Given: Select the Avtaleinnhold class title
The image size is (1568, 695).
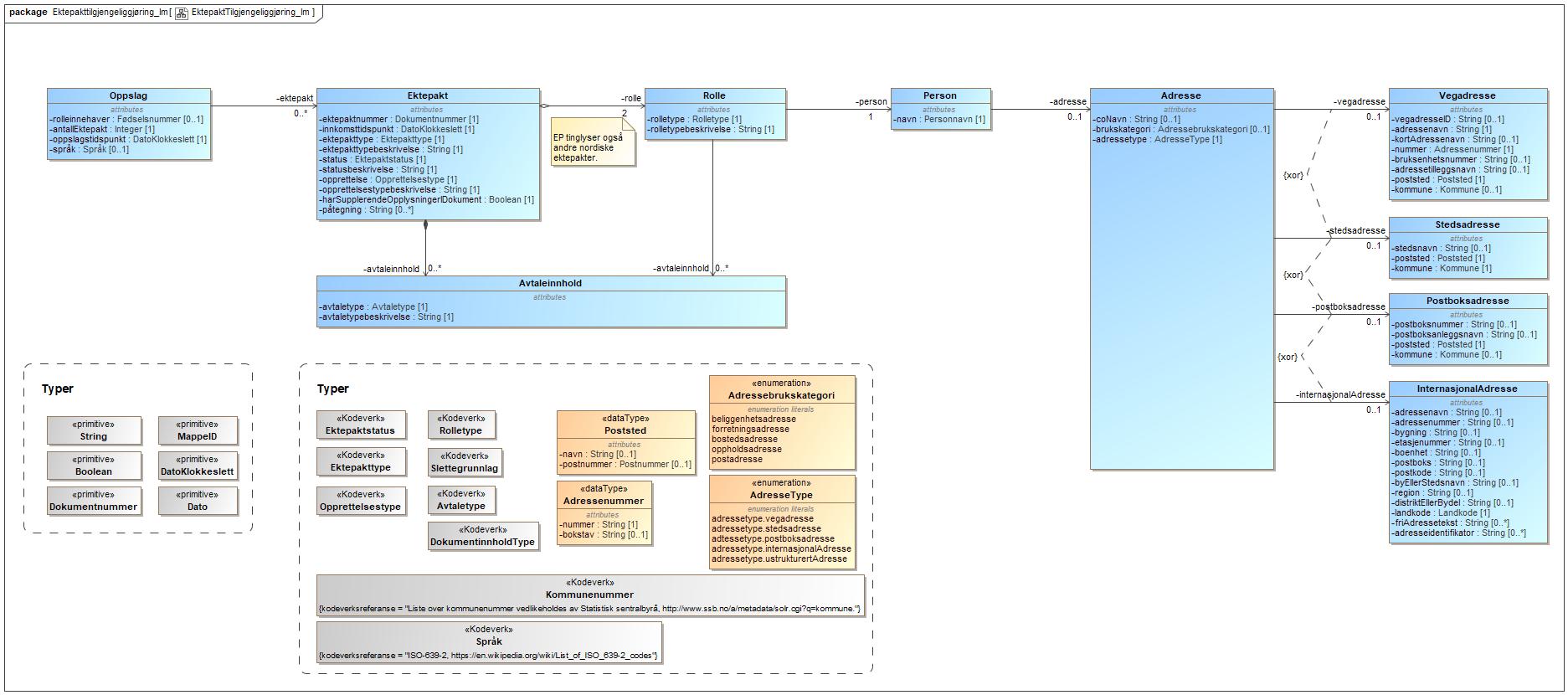Looking at the screenshot, I should (x=550, y=283).
